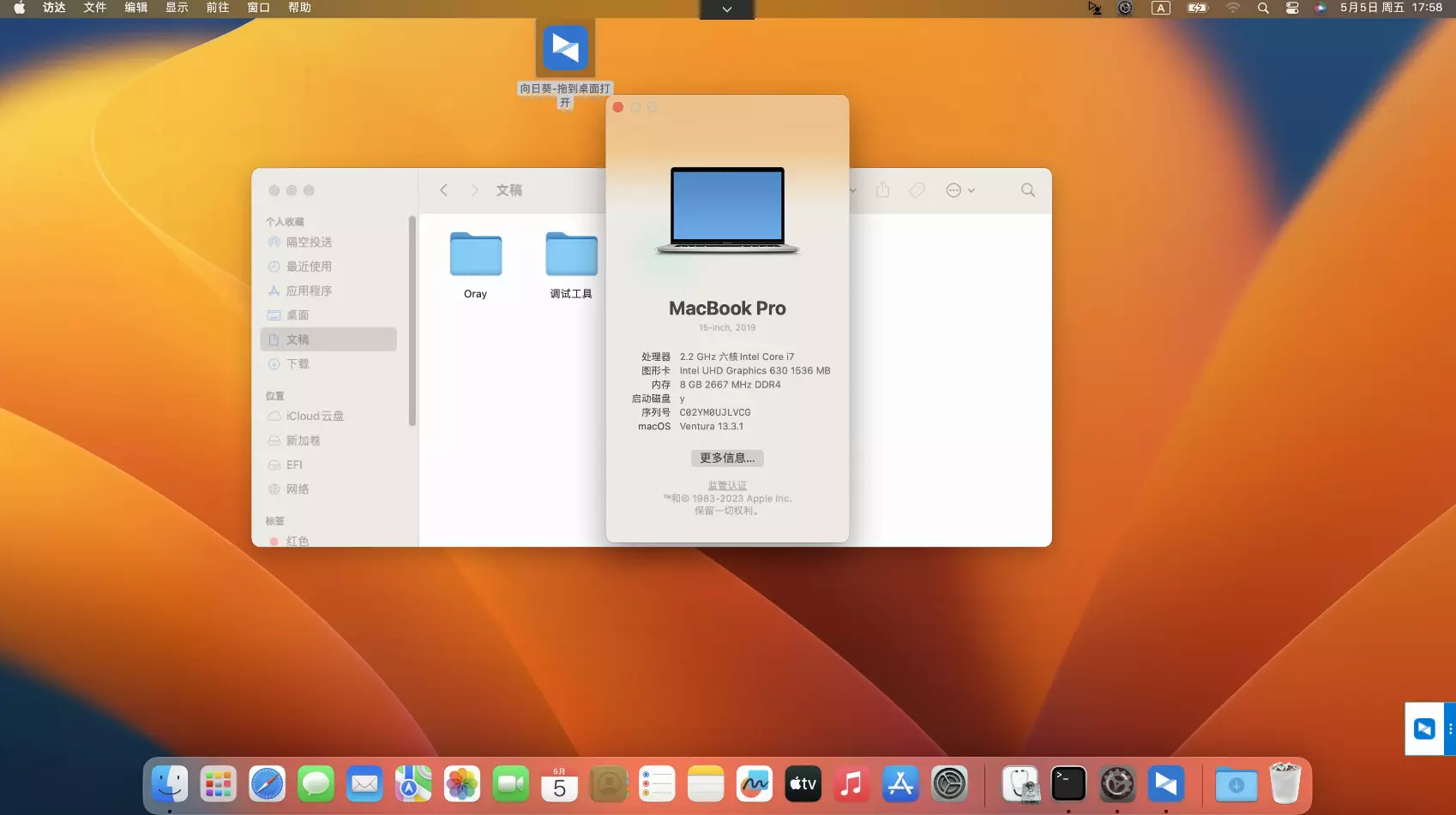
Task: Select 隔空投送 in the Finder sidebar
Action: pos(310,242)
